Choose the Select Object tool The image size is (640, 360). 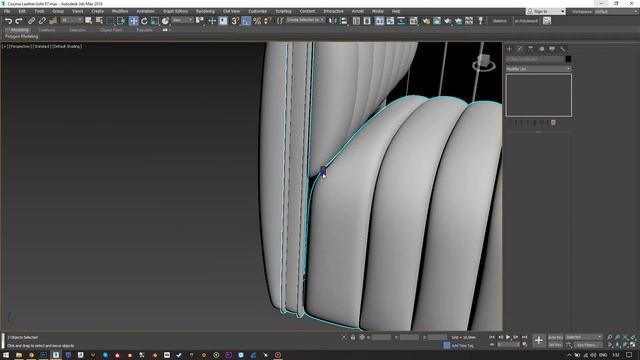coord(89,21)
